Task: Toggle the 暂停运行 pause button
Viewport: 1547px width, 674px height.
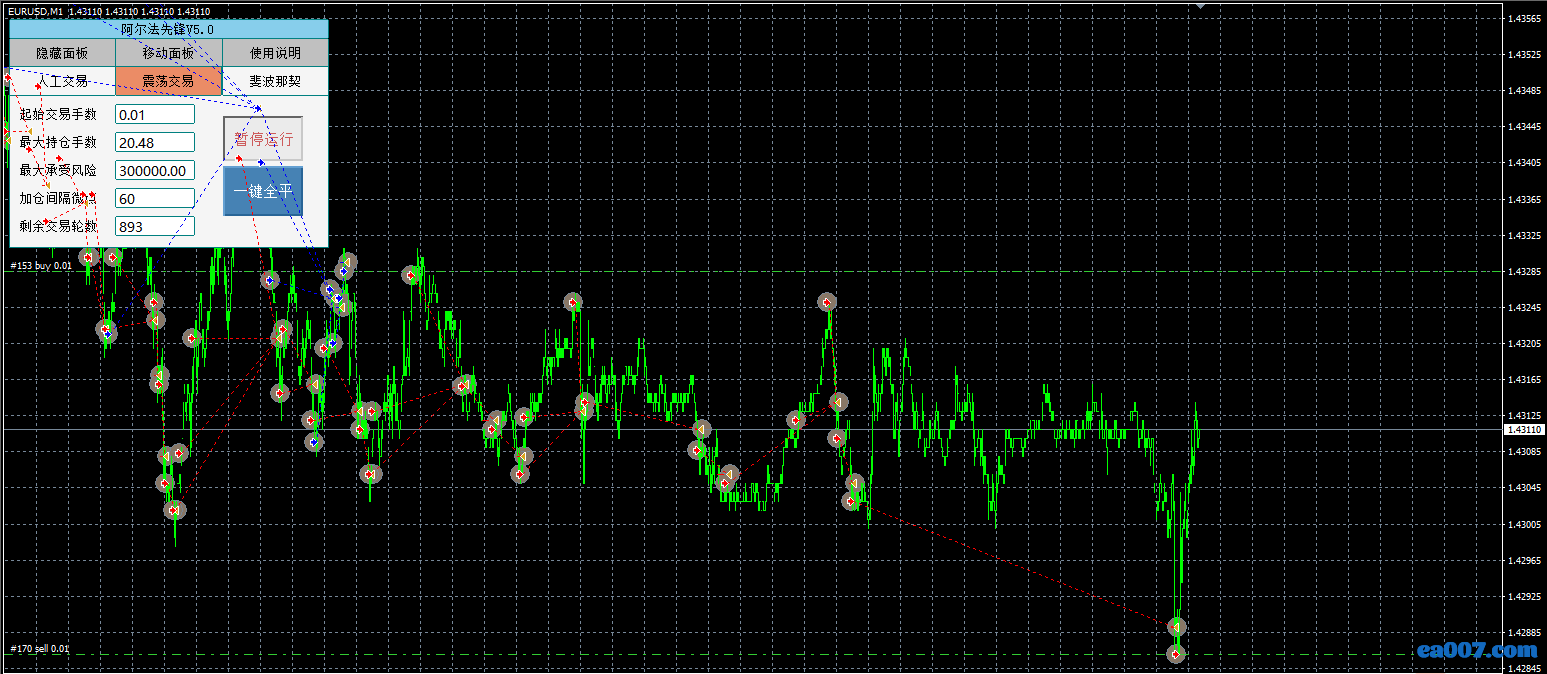Action: pyautogui.click(x=263, y=139)
